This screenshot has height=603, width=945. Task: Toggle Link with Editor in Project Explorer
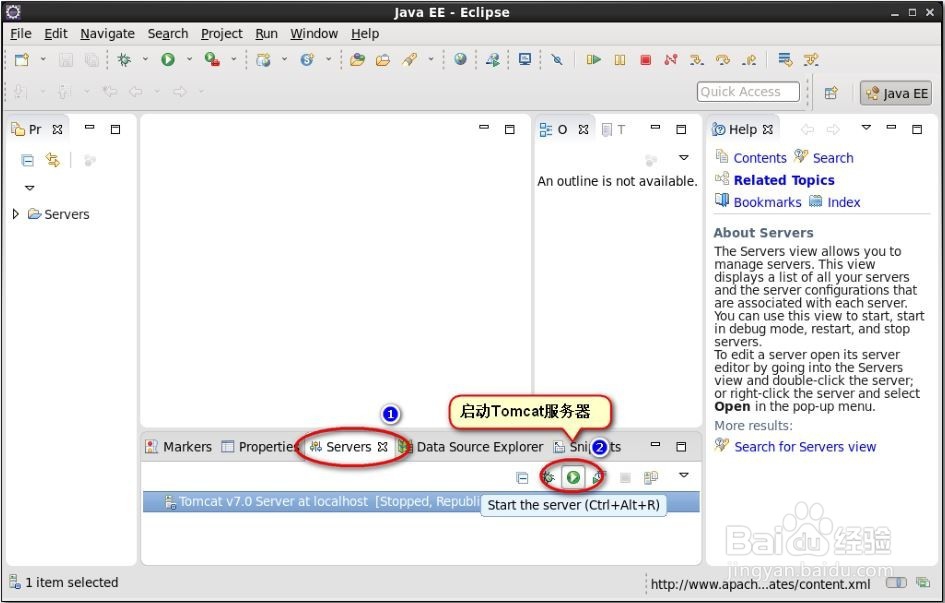[52, 160]
